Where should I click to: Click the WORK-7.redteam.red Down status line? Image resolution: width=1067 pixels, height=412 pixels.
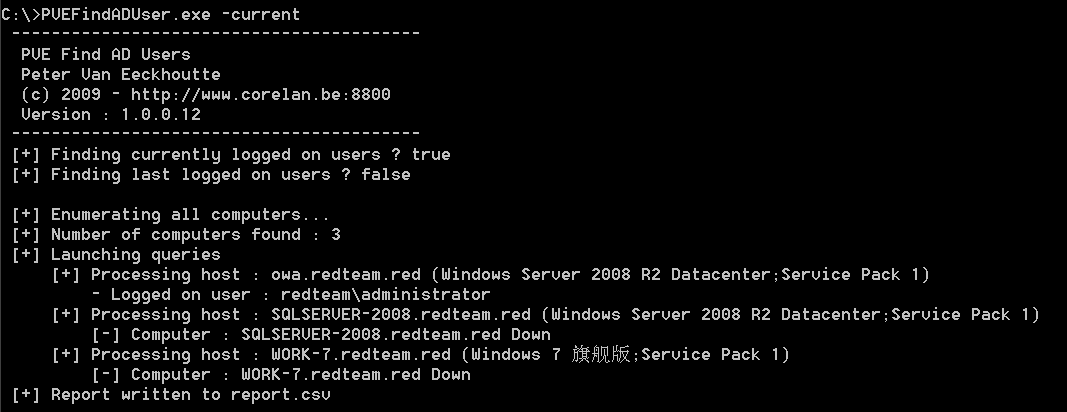click(x=300, y=374)
